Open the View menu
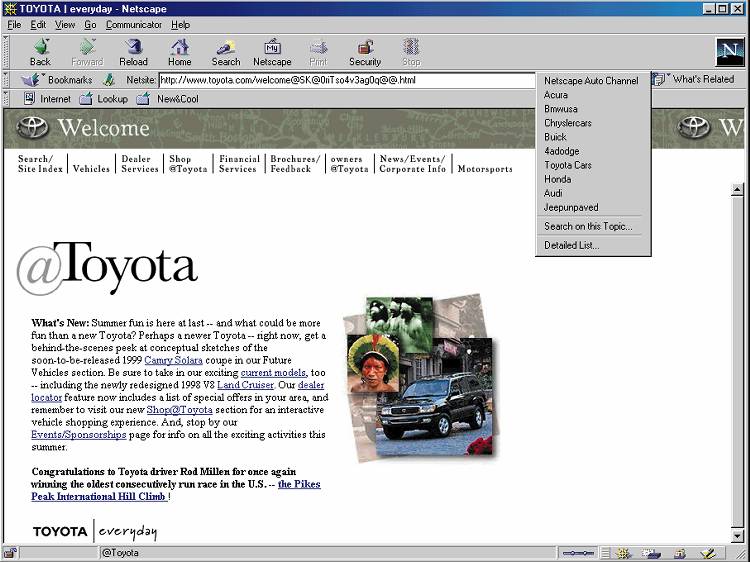 (65, 25)
